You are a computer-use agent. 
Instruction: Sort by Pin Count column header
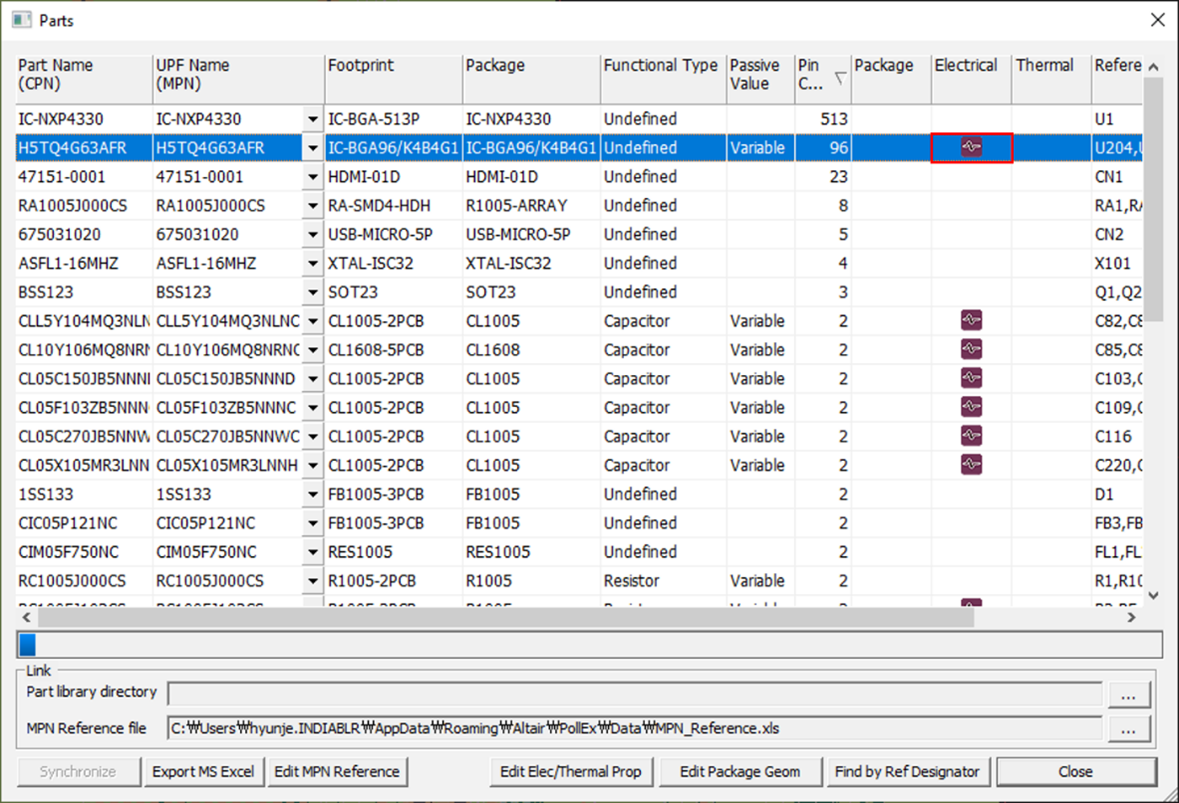coord(822,75)
